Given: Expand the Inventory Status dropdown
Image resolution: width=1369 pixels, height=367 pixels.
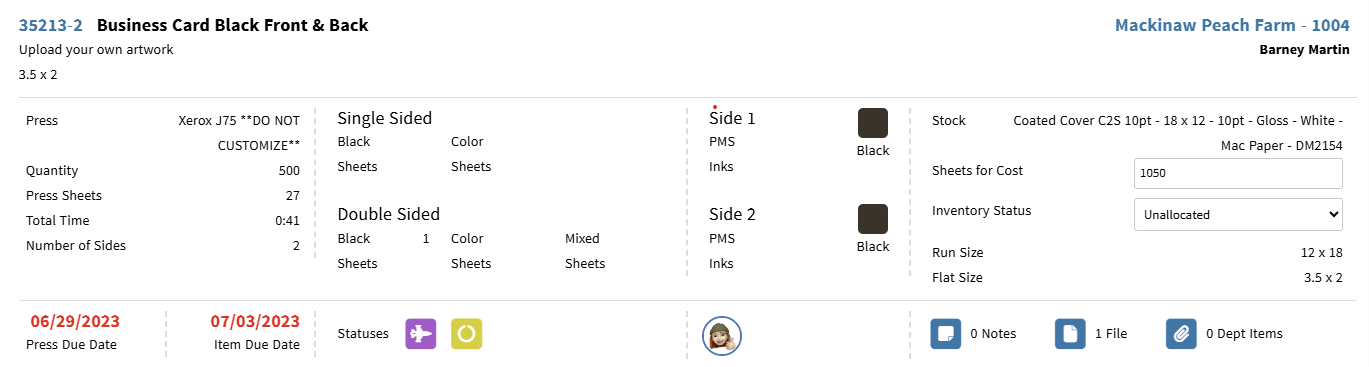Looking at the screenshot, I should 1238,214.
